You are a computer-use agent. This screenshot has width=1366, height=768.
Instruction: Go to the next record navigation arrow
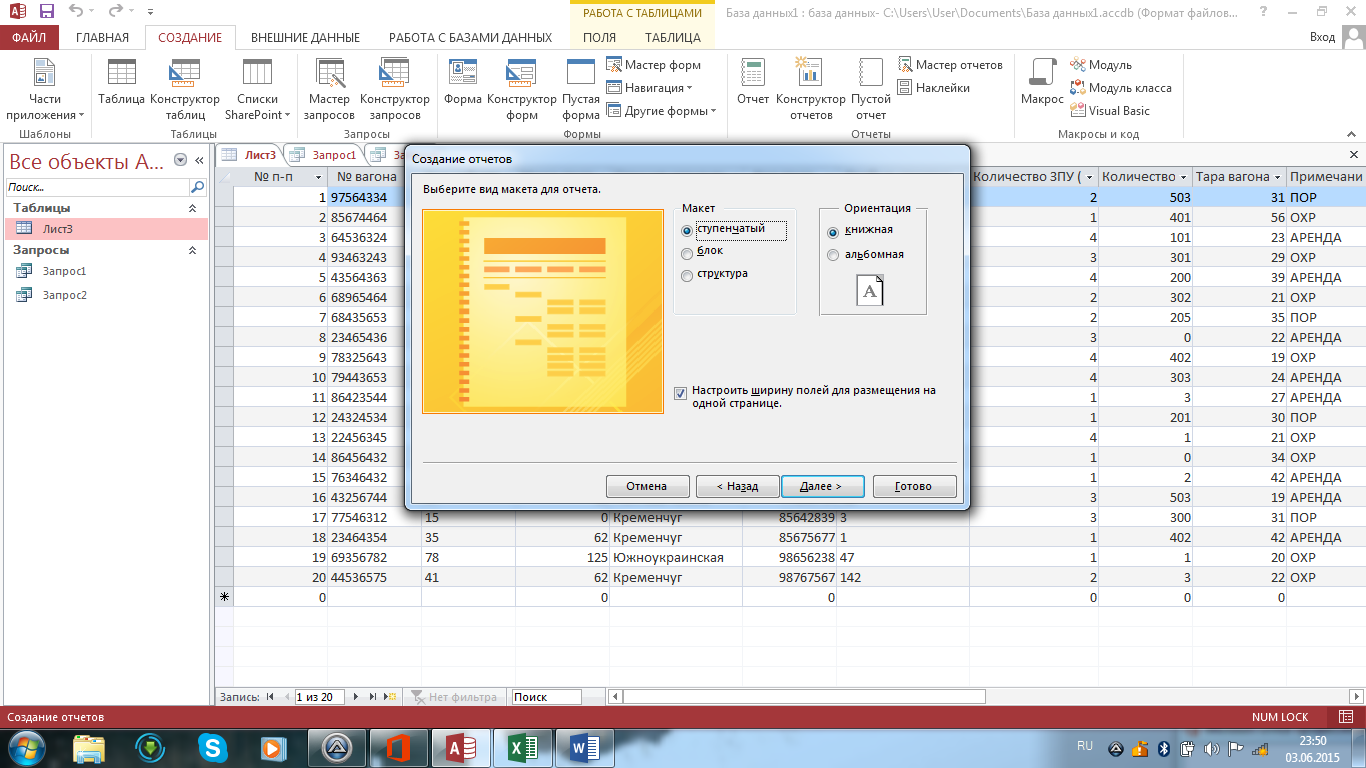tap(357, 697)
